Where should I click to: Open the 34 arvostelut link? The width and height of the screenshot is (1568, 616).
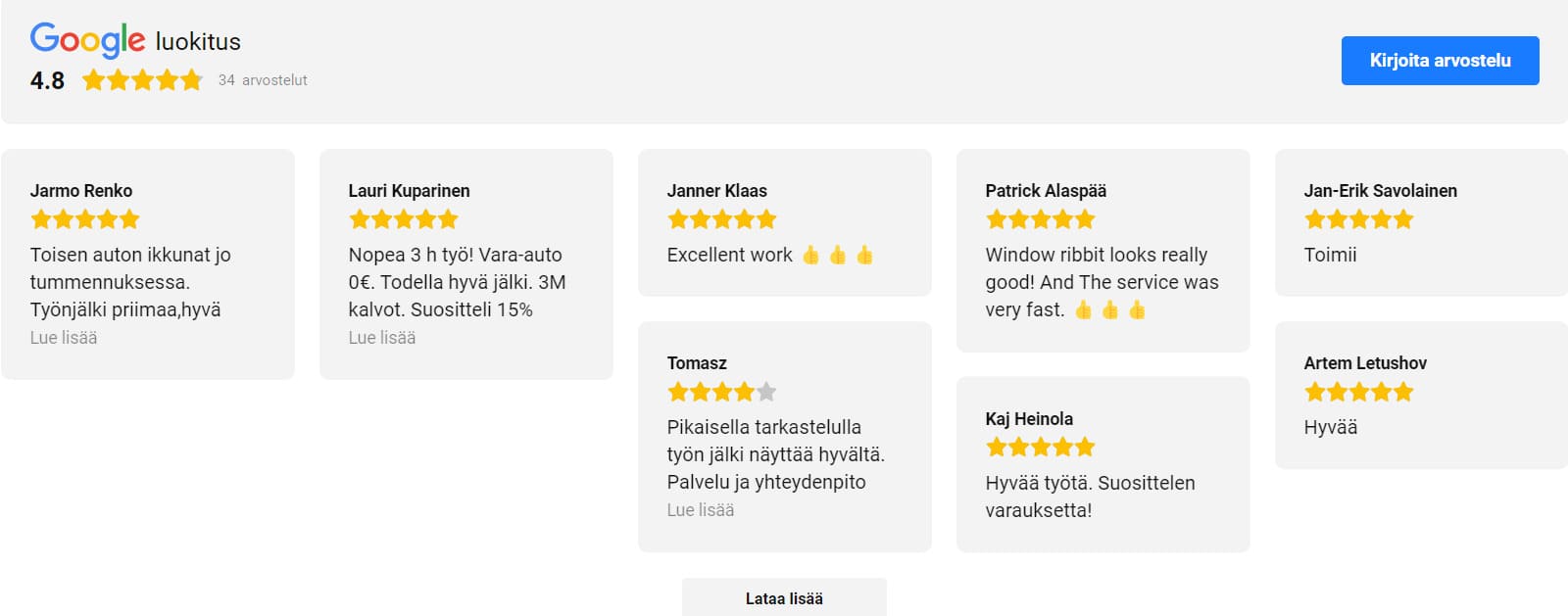[x=262, y=80]
